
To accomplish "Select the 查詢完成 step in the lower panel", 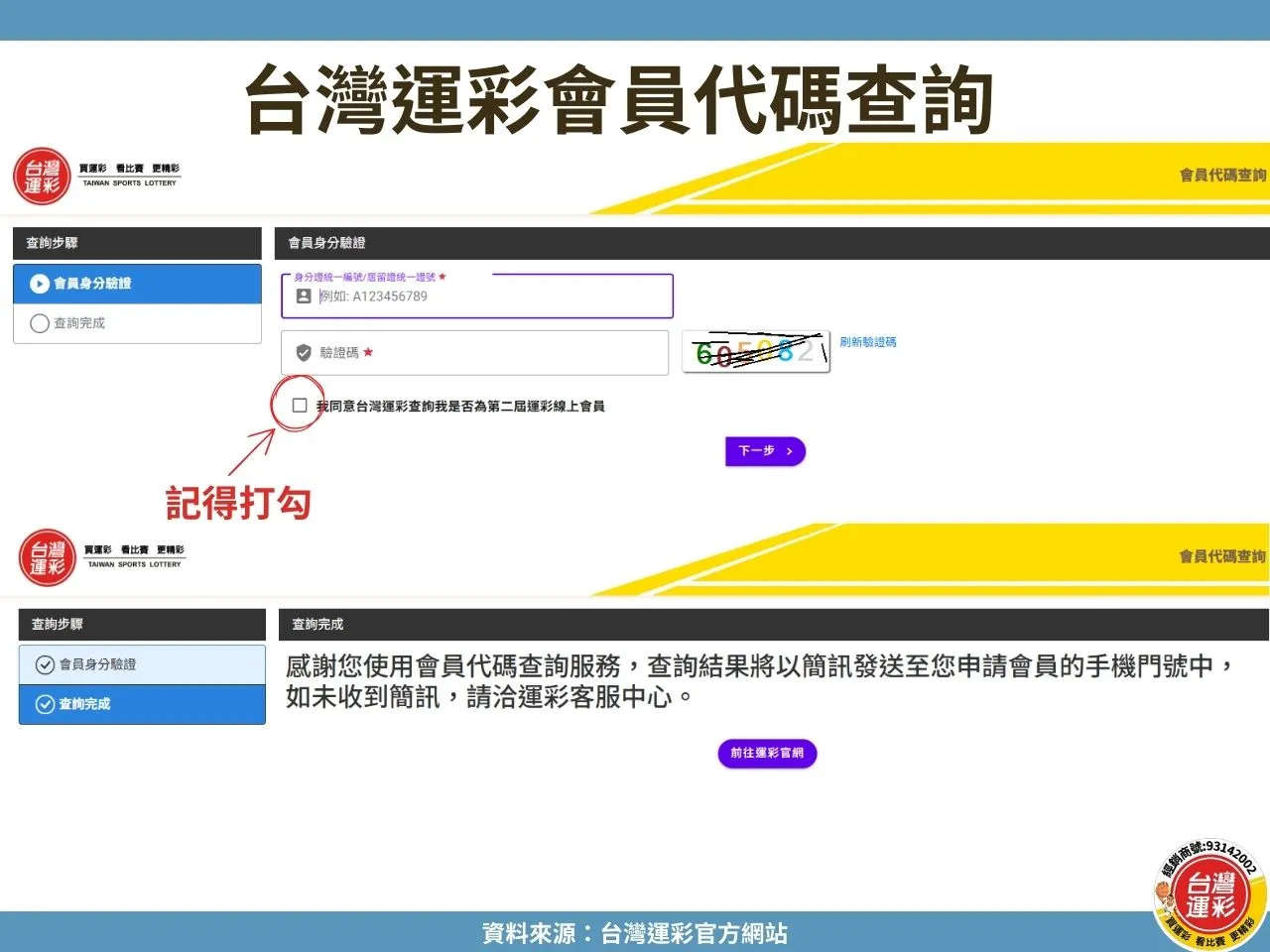I will pyautogui.click(x=142, y=704).
